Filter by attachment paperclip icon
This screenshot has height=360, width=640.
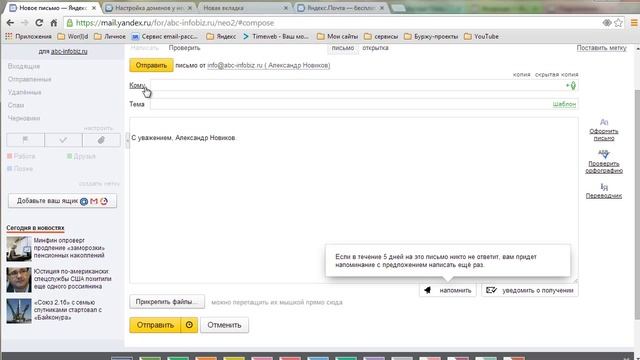[x=101, y=140]
